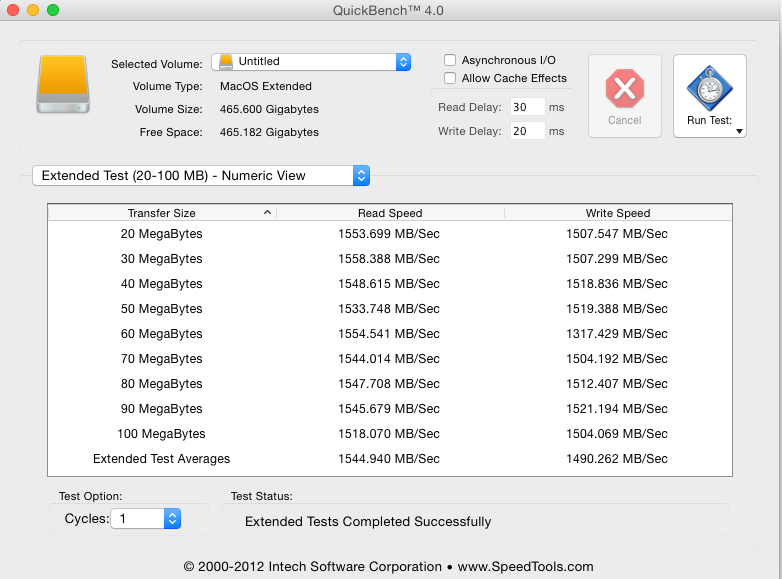Click the yellow minimize window button
782x579 pixels.
(x=33, y=10)
